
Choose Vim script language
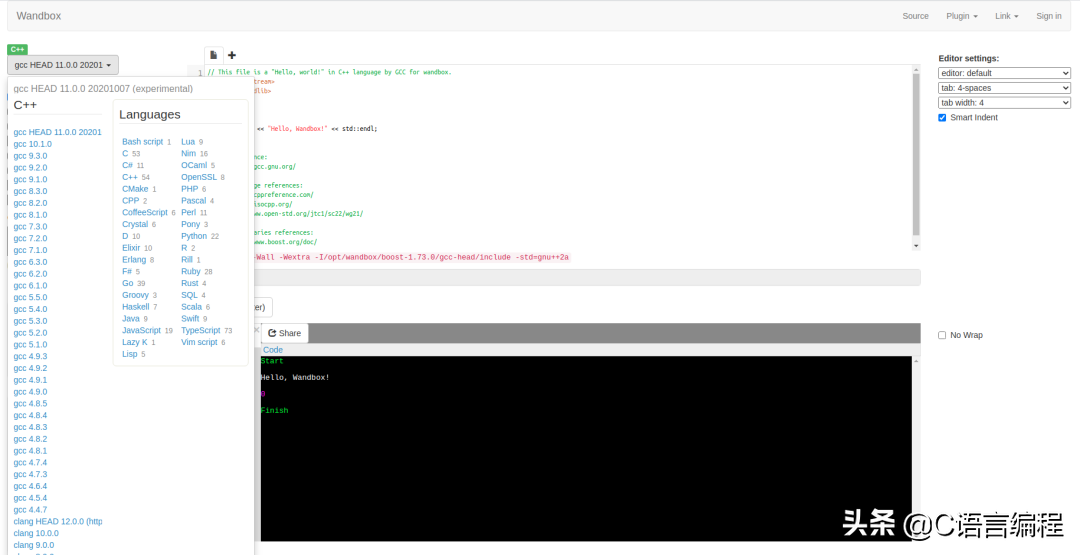[x=199, y=342]
